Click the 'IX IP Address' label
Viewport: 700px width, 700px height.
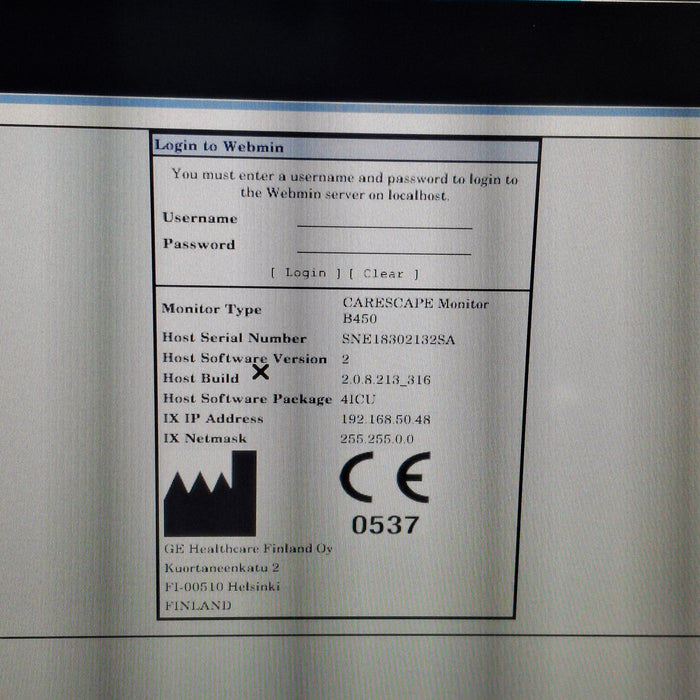(x=213, y=419)
